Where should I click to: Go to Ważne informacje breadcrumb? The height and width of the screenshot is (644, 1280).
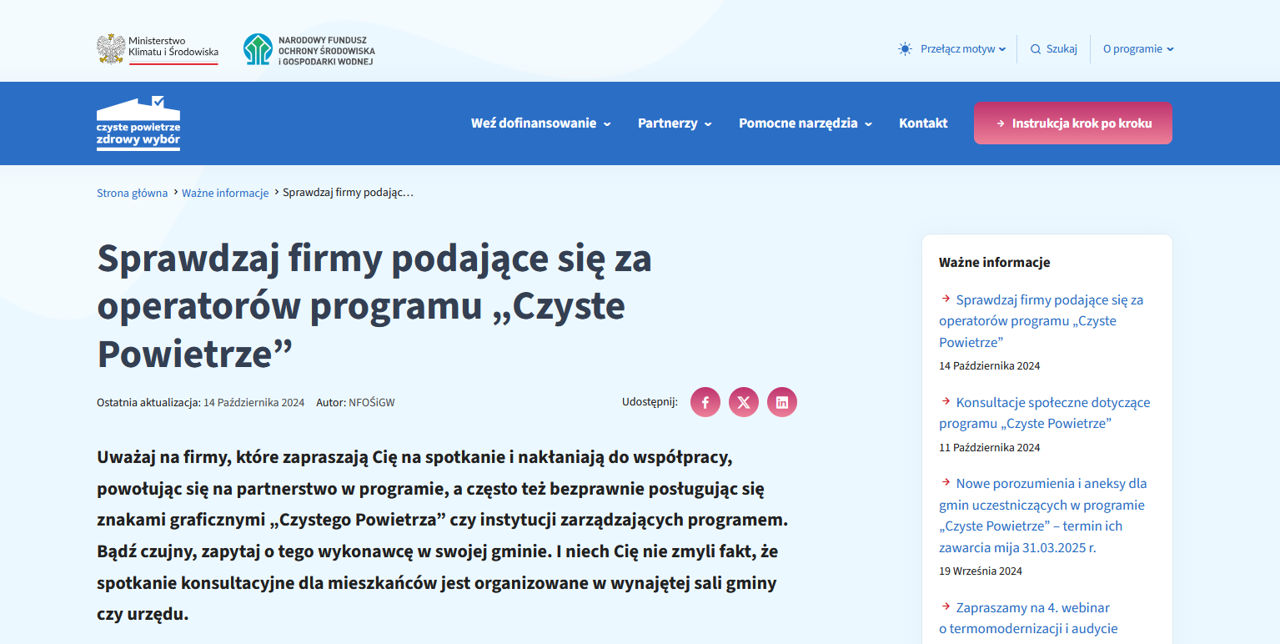[225, 193]
